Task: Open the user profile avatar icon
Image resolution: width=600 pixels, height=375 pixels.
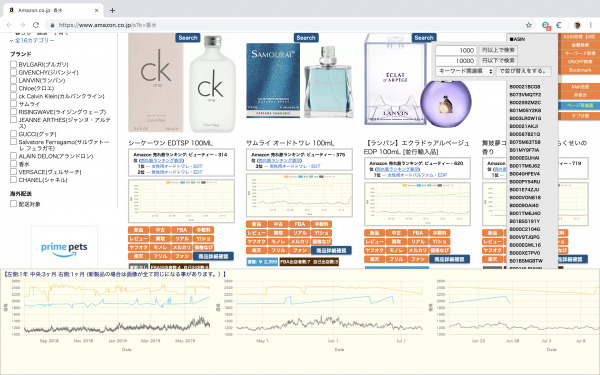Action: coord(577,25)
